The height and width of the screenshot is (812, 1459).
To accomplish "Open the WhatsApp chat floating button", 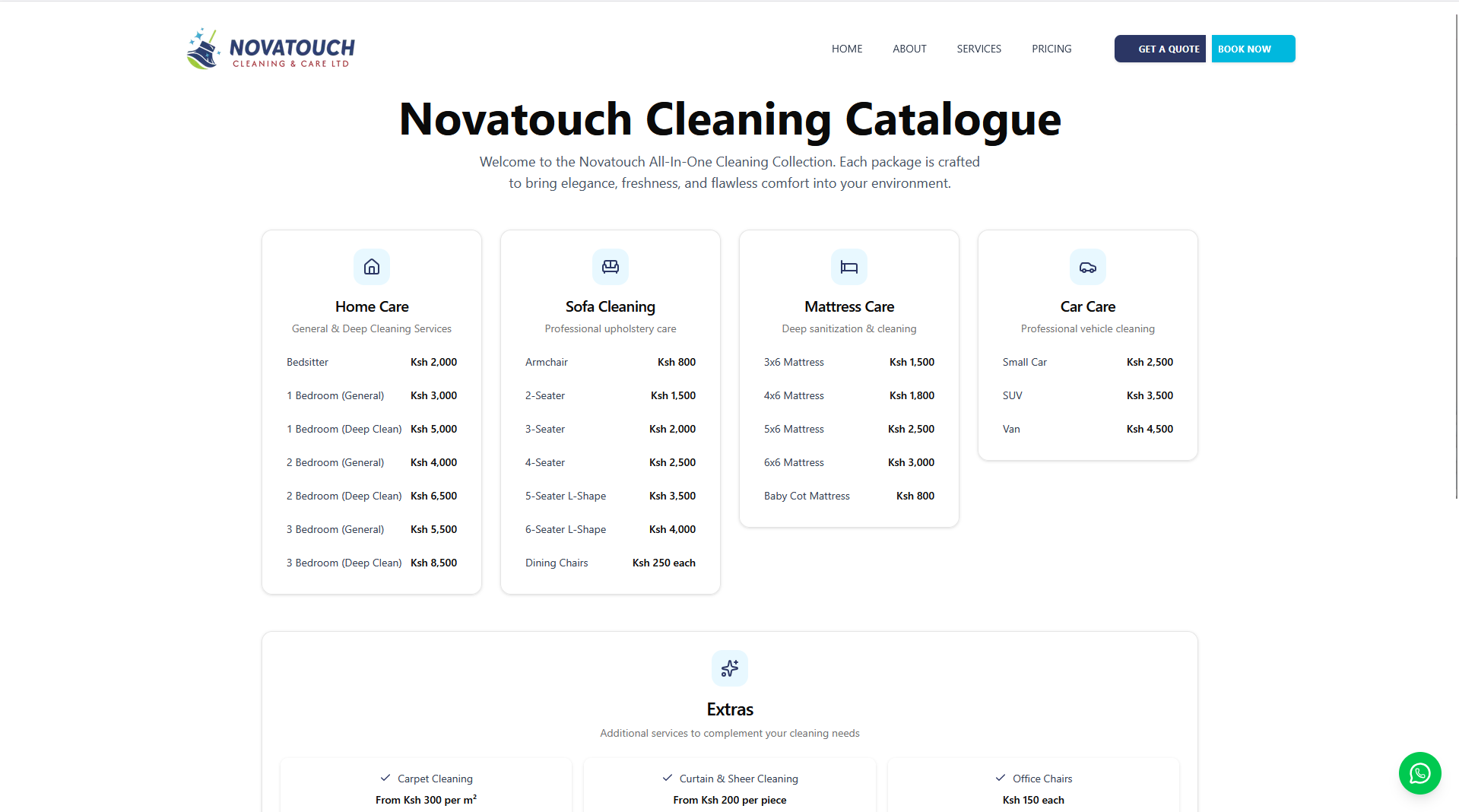I will click(1419, 773).
